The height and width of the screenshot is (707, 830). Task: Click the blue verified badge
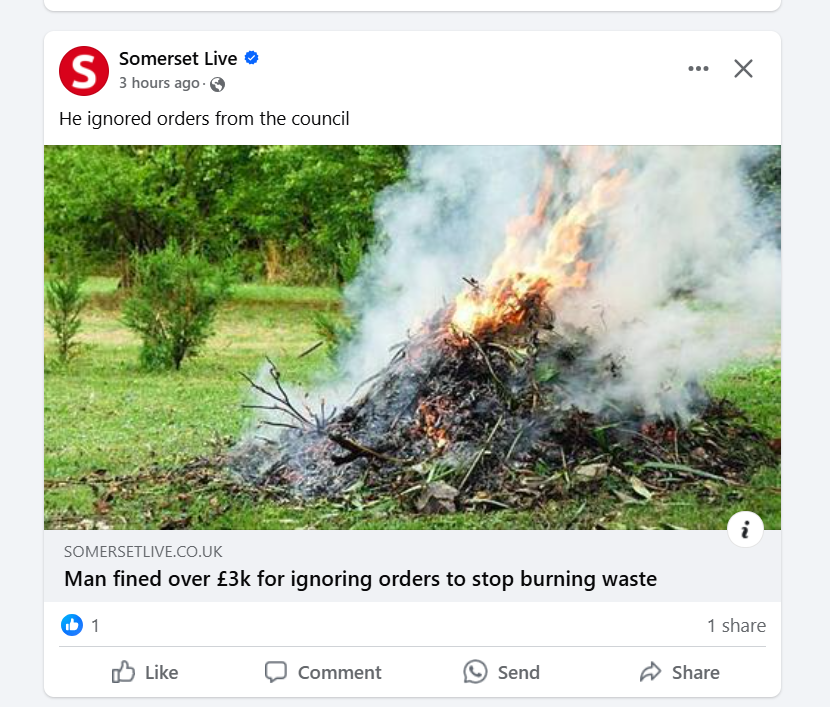click(x=252, y=58)
